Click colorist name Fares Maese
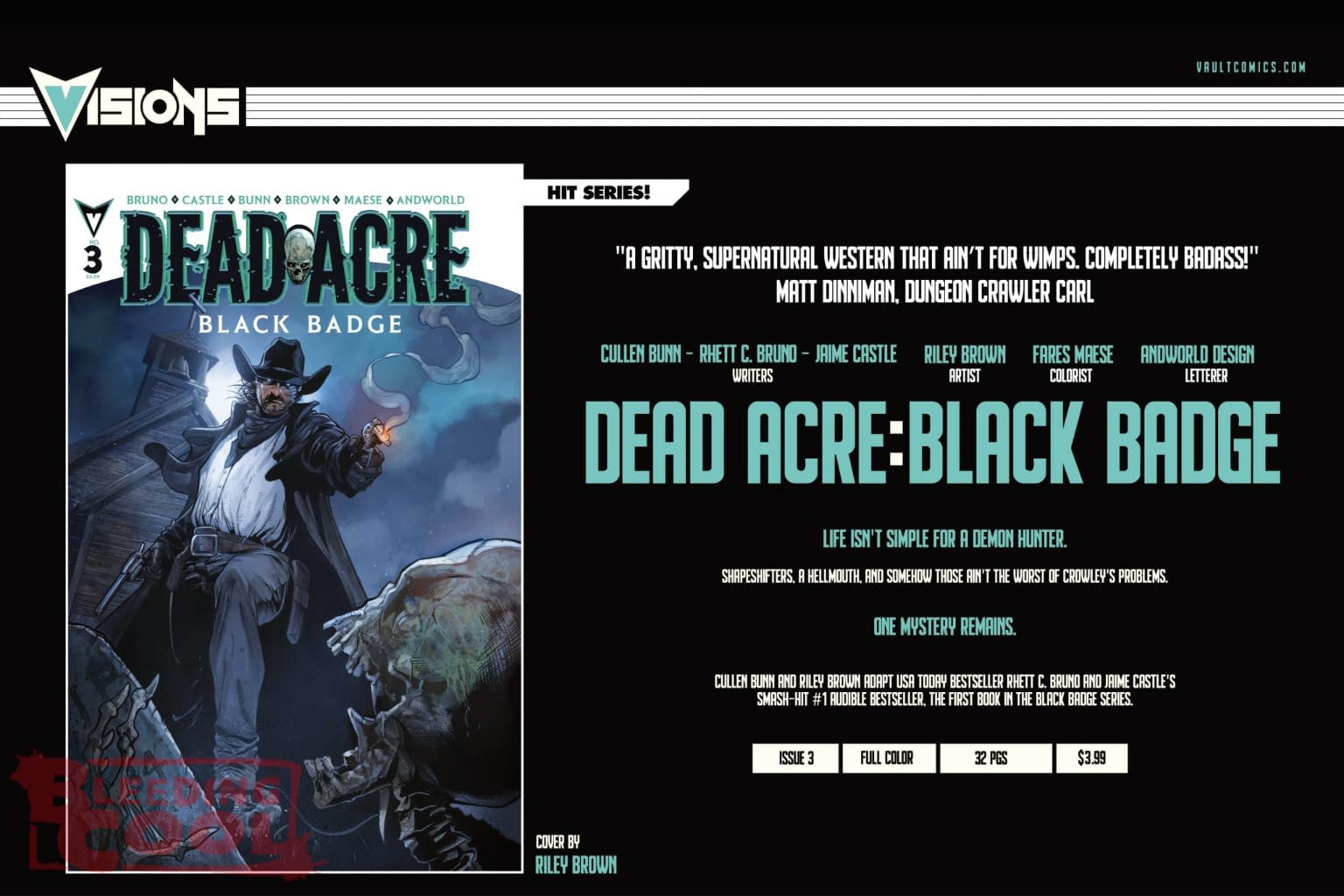Screen dimensions: 1344x896 click(x=1072, y=354)
